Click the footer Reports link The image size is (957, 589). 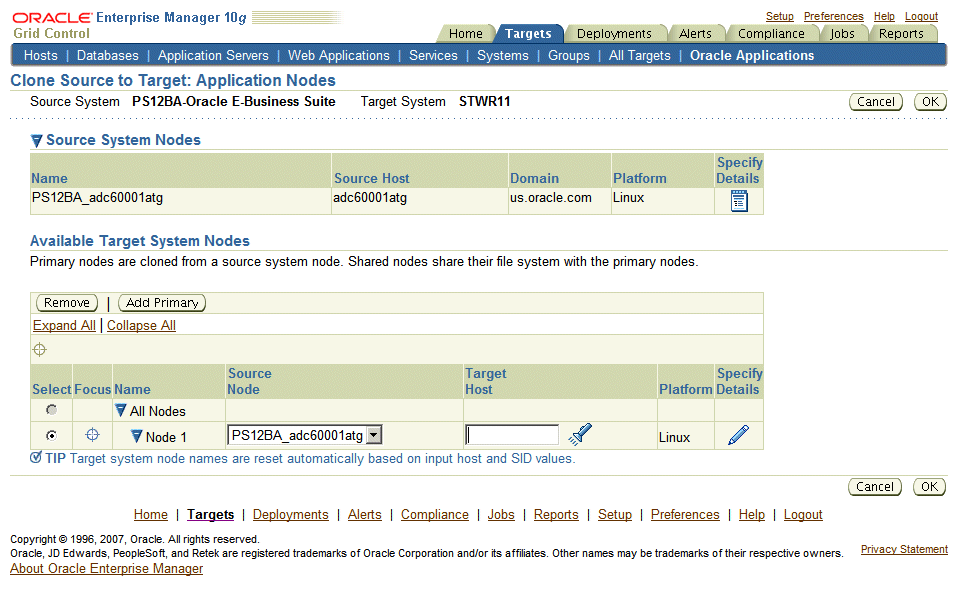pyautogui.click(x=556, y=515)
